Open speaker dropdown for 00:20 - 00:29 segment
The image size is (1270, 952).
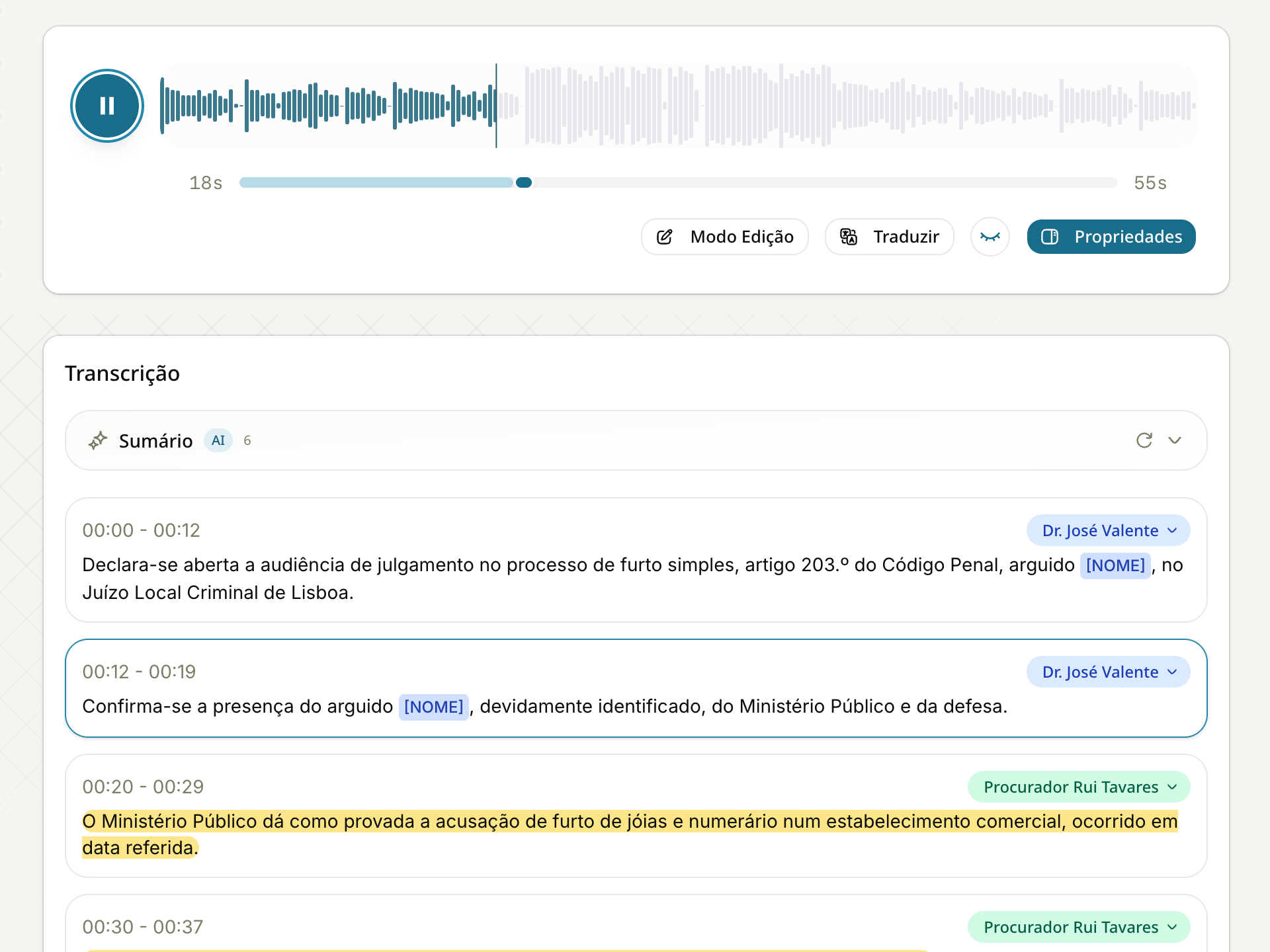[1079, 787]
